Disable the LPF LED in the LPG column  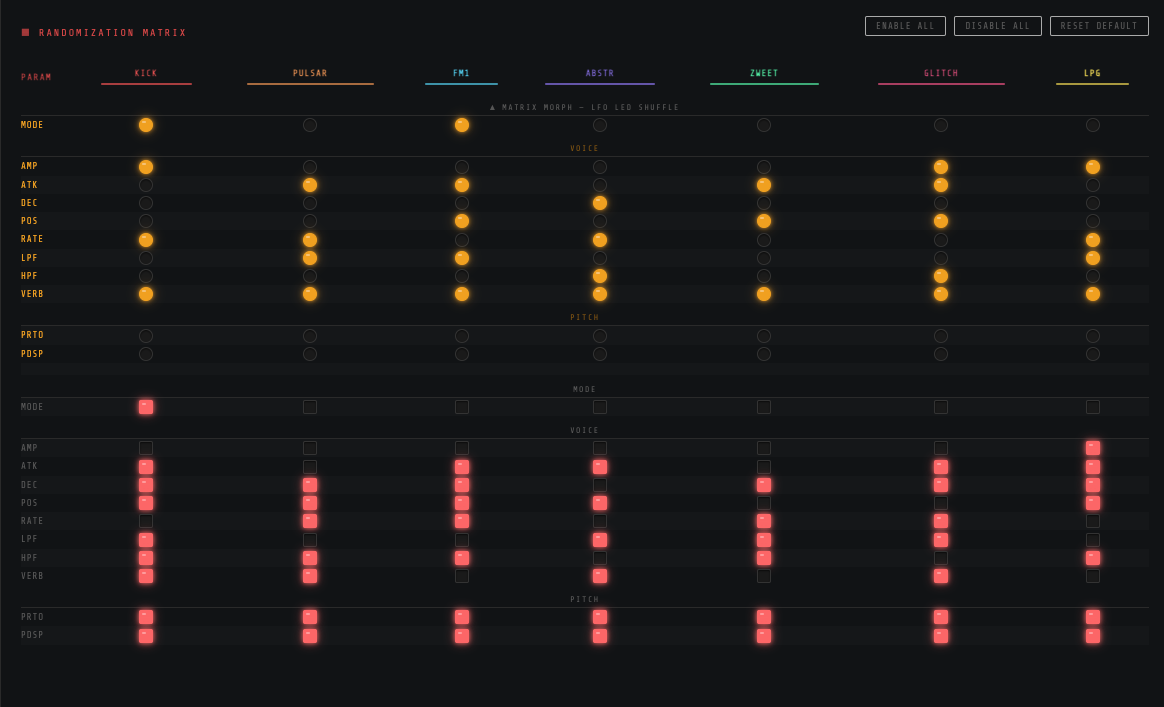click(1092, 257)
